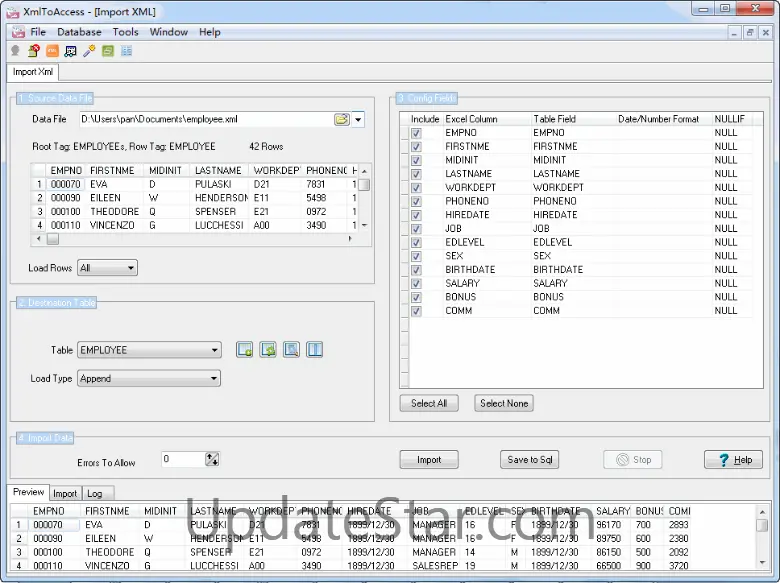
Task: Uncheck the COMM include checkbox
Action: [416, 311]
